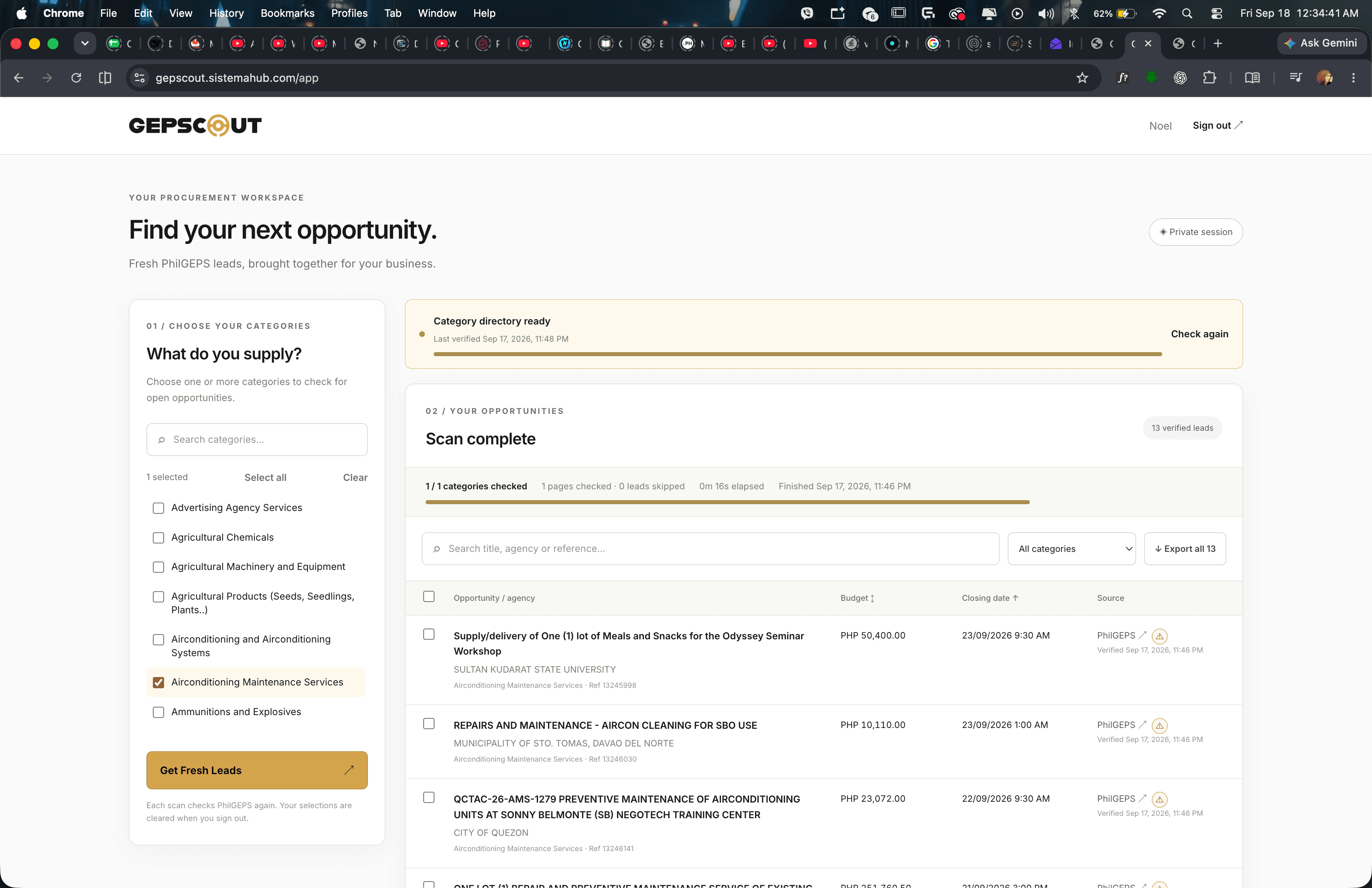Open the All categories dropdown
The height and width of the screenshot is (888, 1372).
[1071, 549]
